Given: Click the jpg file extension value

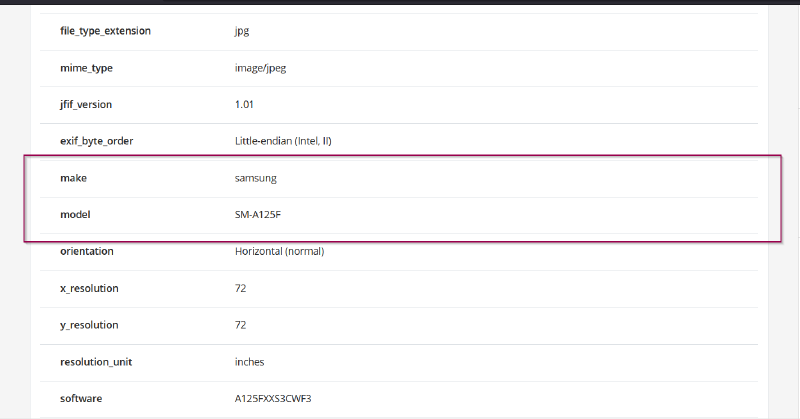Looking at the screenshot, I should 242,31.
